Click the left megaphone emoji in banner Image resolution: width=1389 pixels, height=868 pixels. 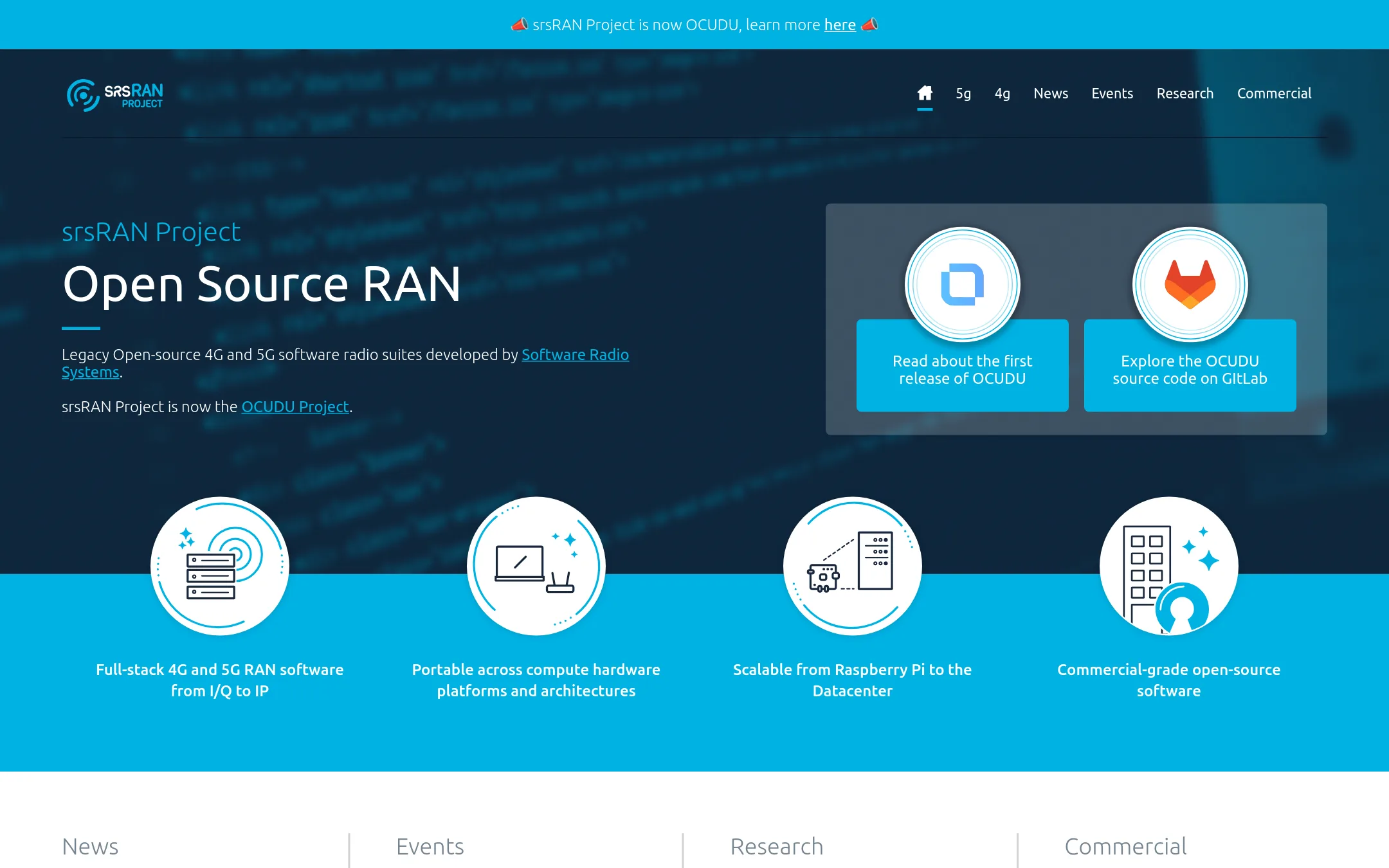click(x=520, y=24)
